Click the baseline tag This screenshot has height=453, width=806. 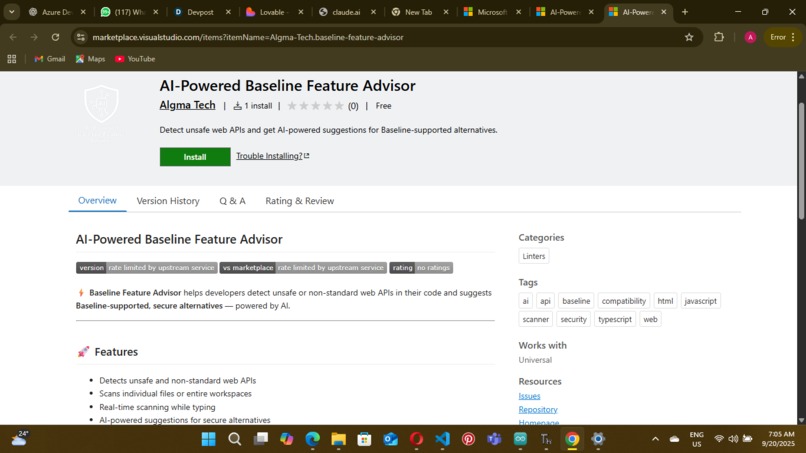coord(576,301)
